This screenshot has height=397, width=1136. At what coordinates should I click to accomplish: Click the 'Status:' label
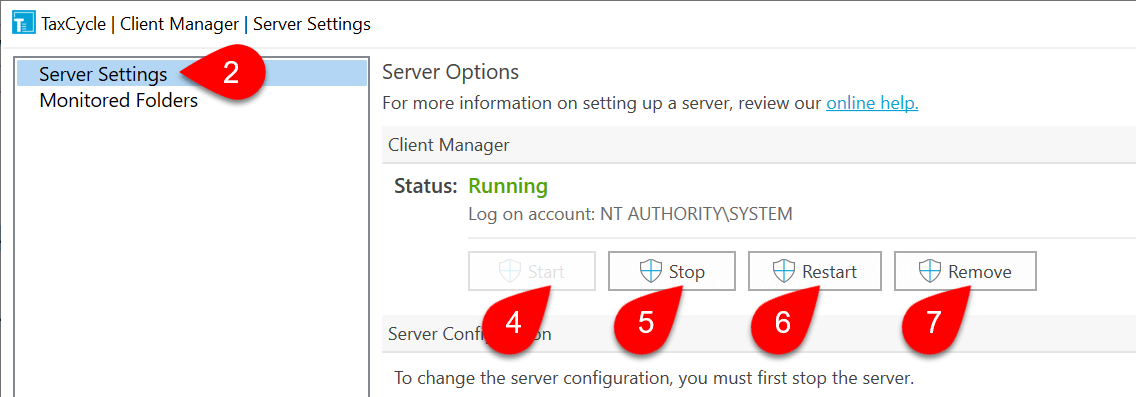tap(426, 186)
